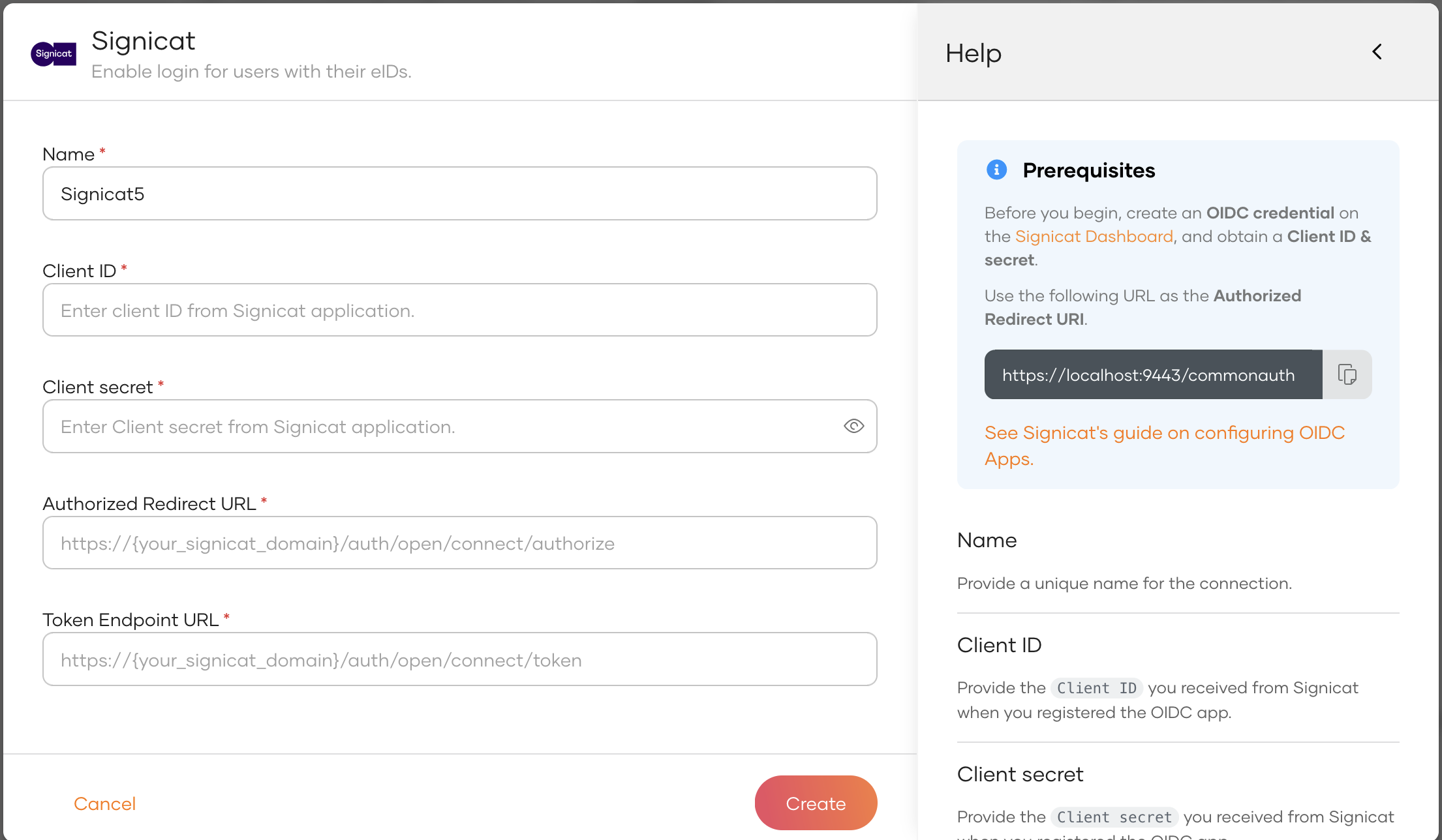
Task: Click the 'Token Endpoint URL' field label
Action: (130, 620)
